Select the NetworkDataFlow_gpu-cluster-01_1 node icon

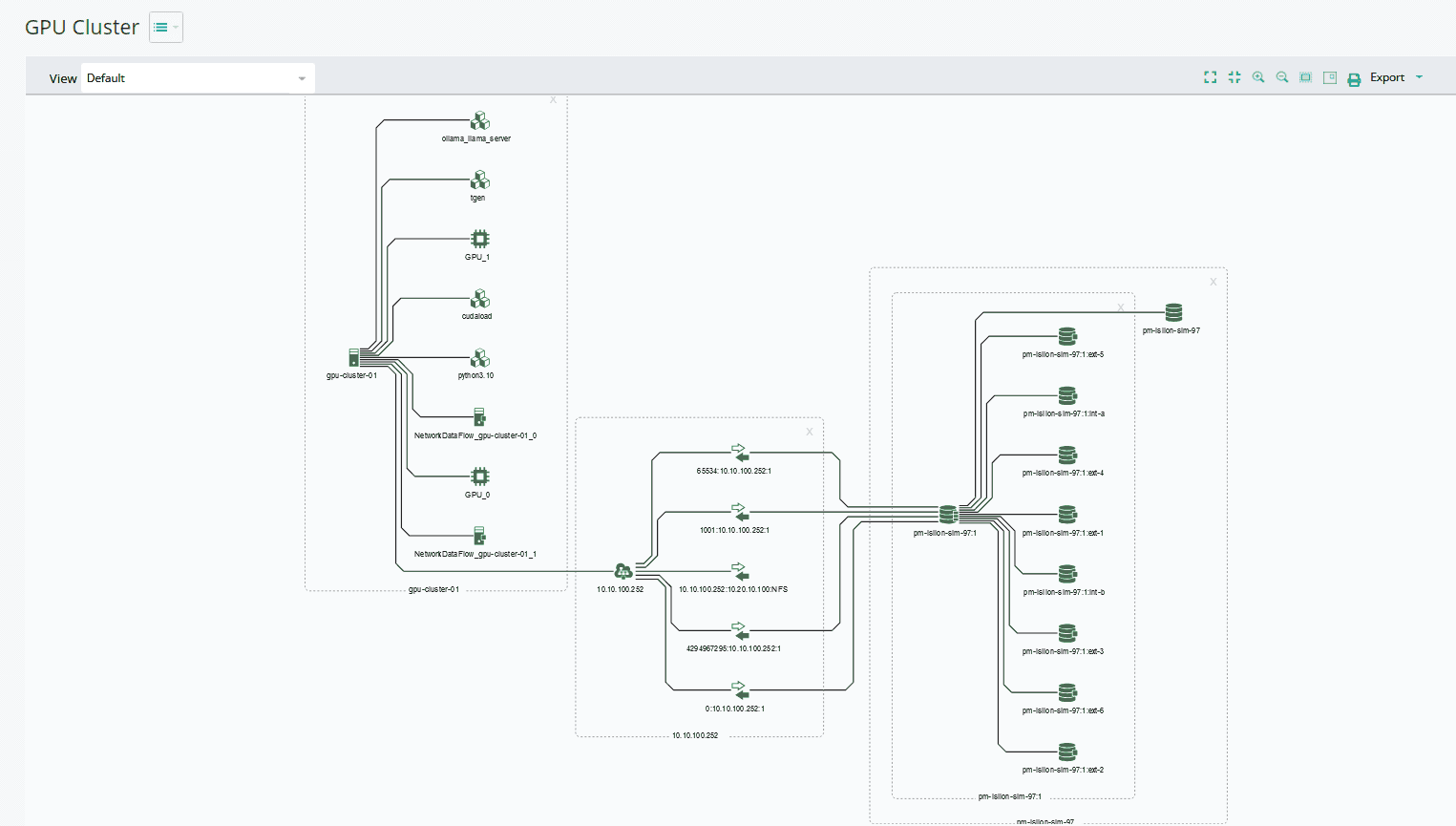(479, 536)
